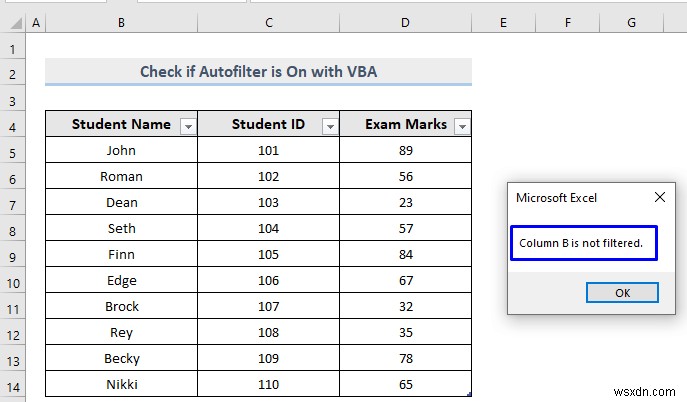Select Exam Marks cell '67'
Screen dimensions: 687x402
click(405, 280)
